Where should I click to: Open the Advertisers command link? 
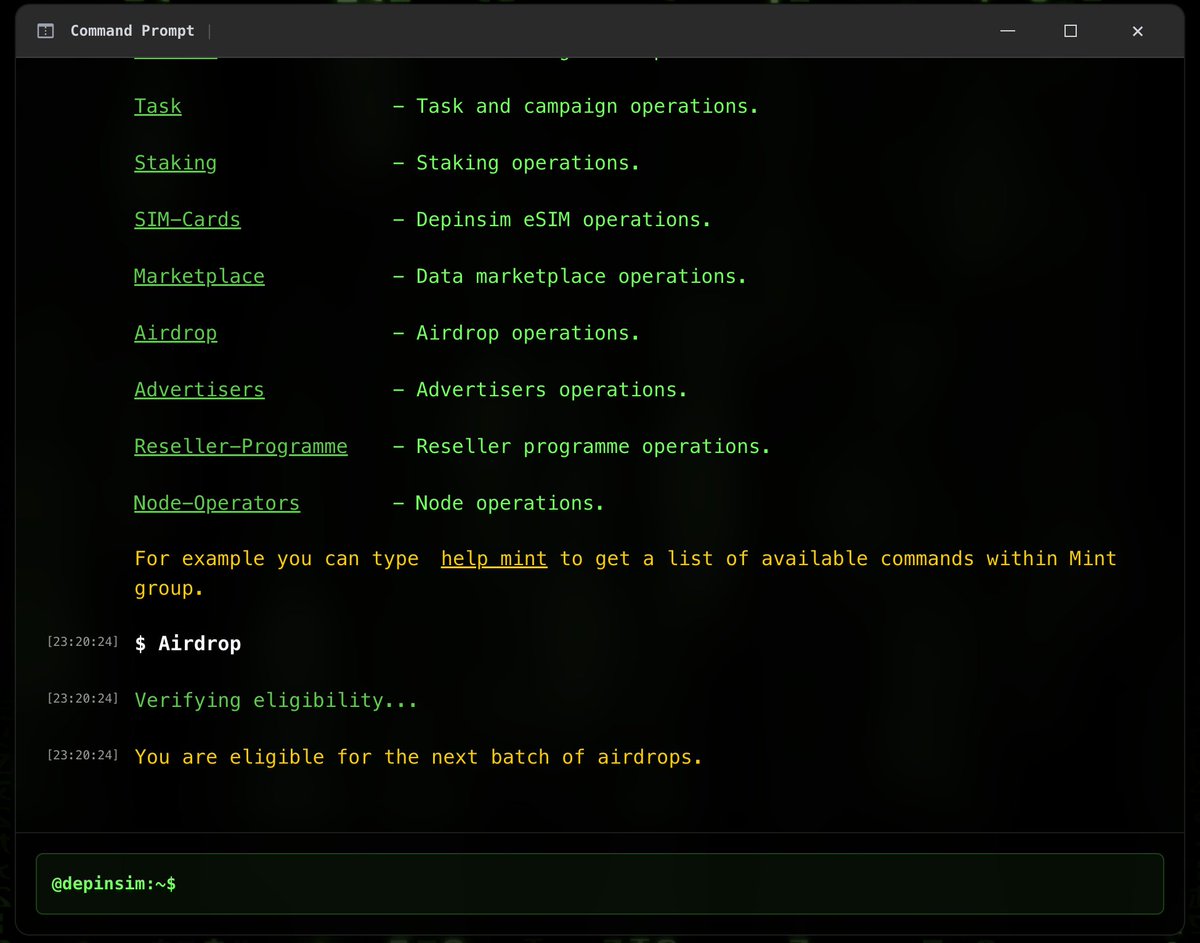[x=199, y=389]
